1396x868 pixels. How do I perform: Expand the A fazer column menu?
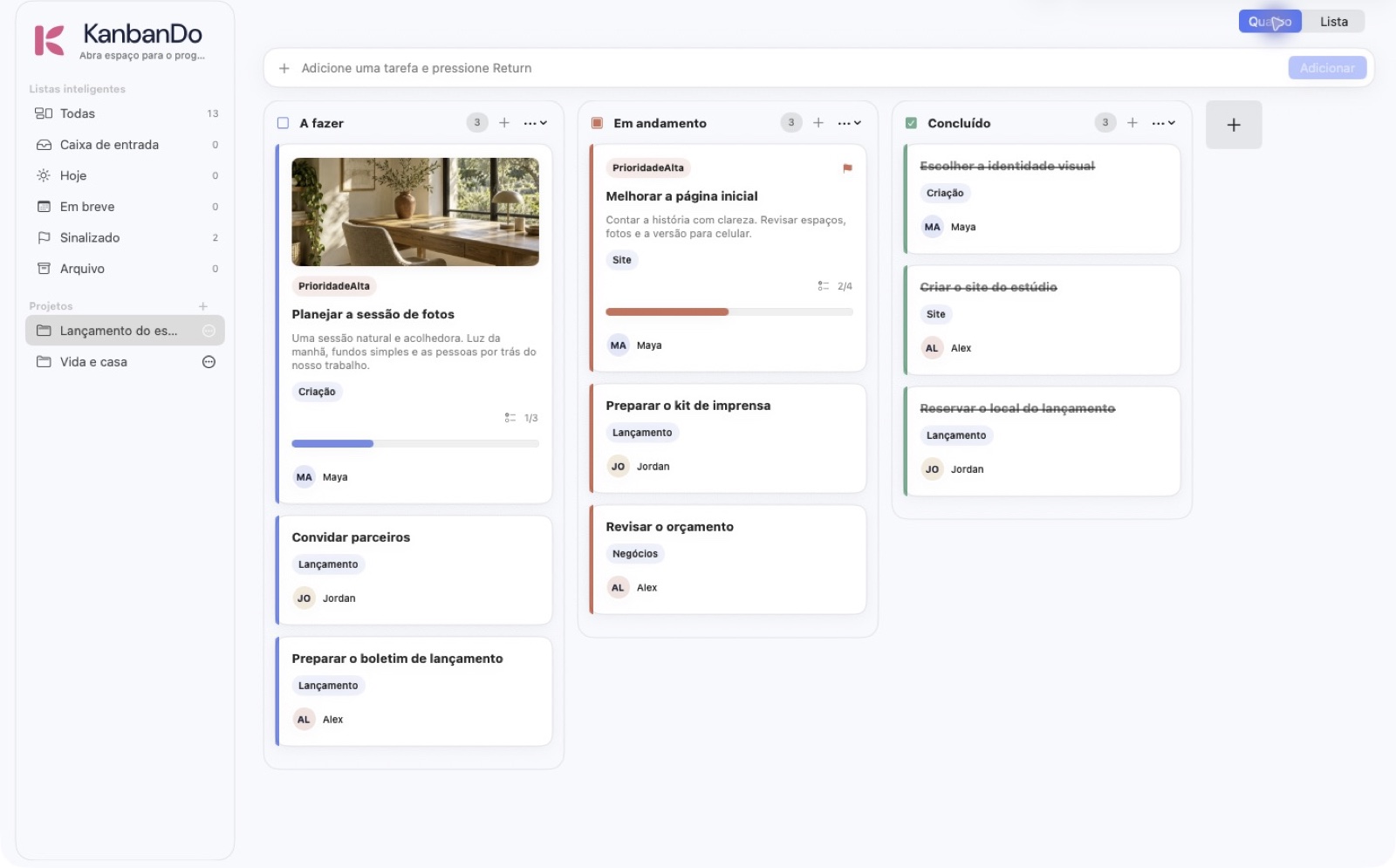pos(536,123)
